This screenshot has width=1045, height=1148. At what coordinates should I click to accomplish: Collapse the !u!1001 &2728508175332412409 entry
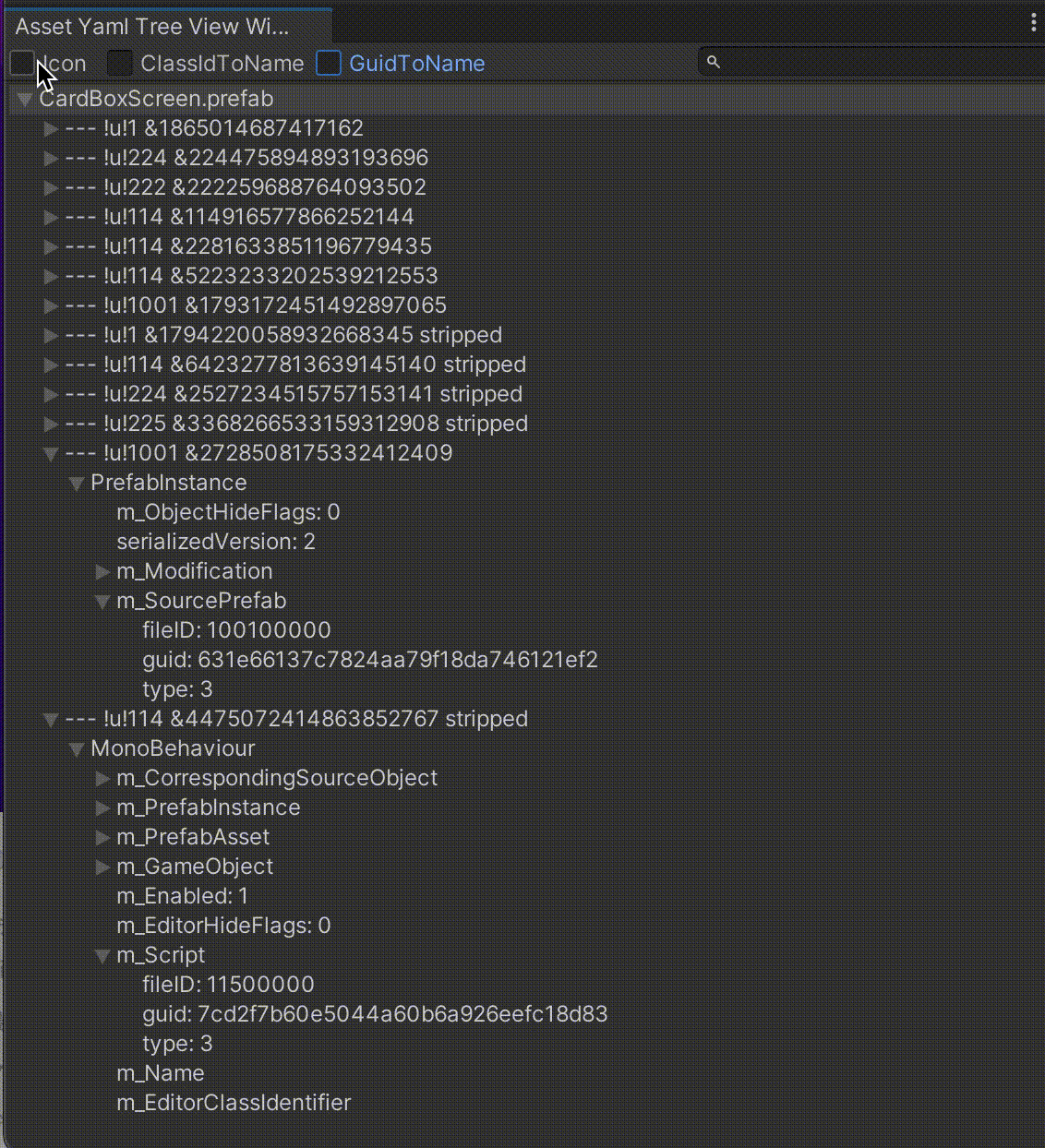click(x=52, y=454)
